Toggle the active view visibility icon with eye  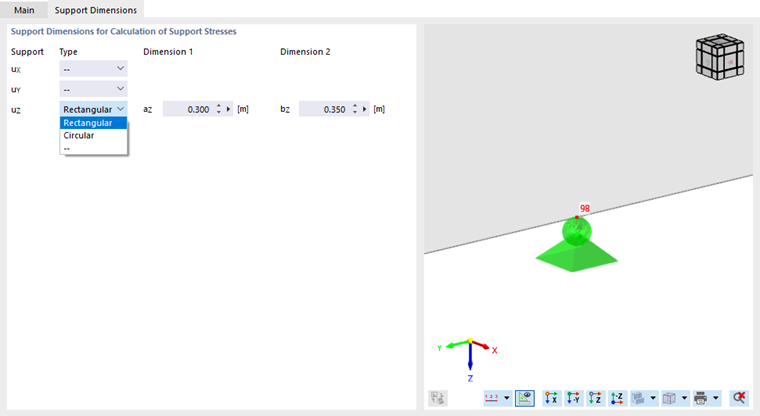[x=525, y=398]
